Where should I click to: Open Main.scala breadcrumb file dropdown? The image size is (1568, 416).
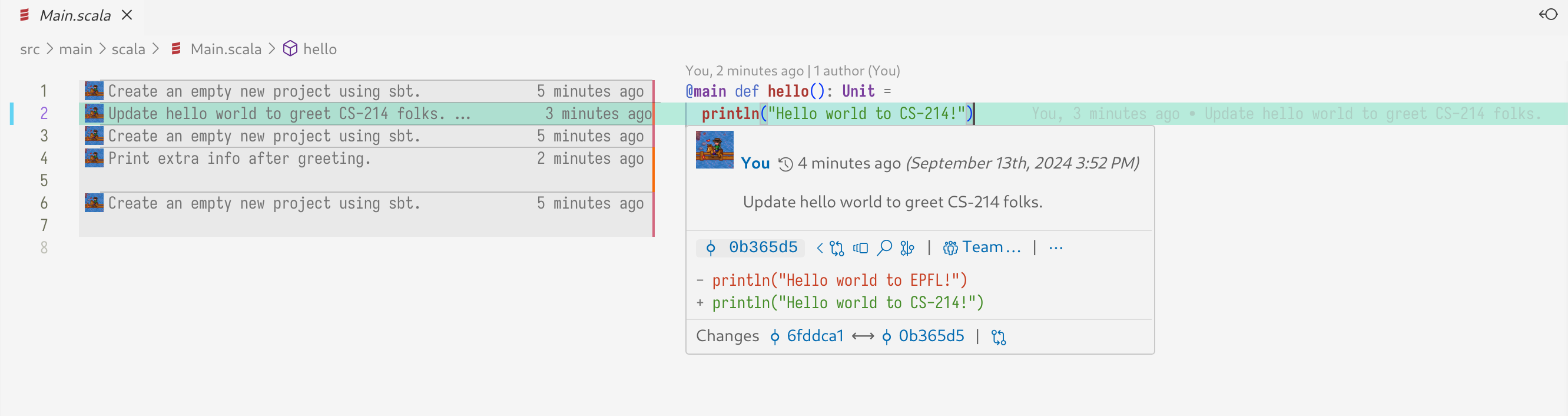point(225,49)
